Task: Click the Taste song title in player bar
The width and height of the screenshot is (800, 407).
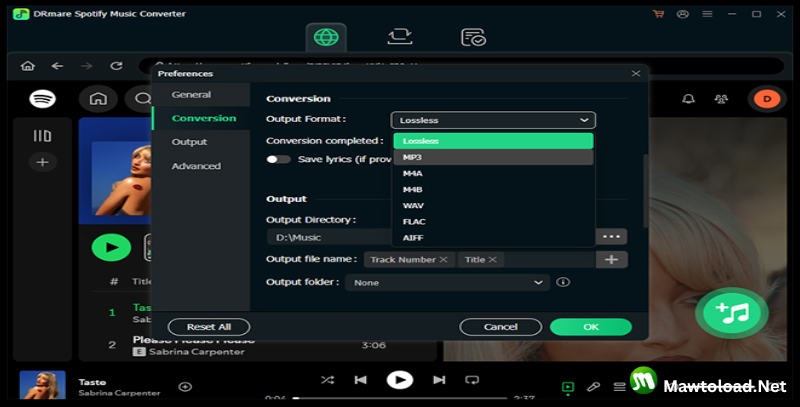Action: click(x=92, y=382)
